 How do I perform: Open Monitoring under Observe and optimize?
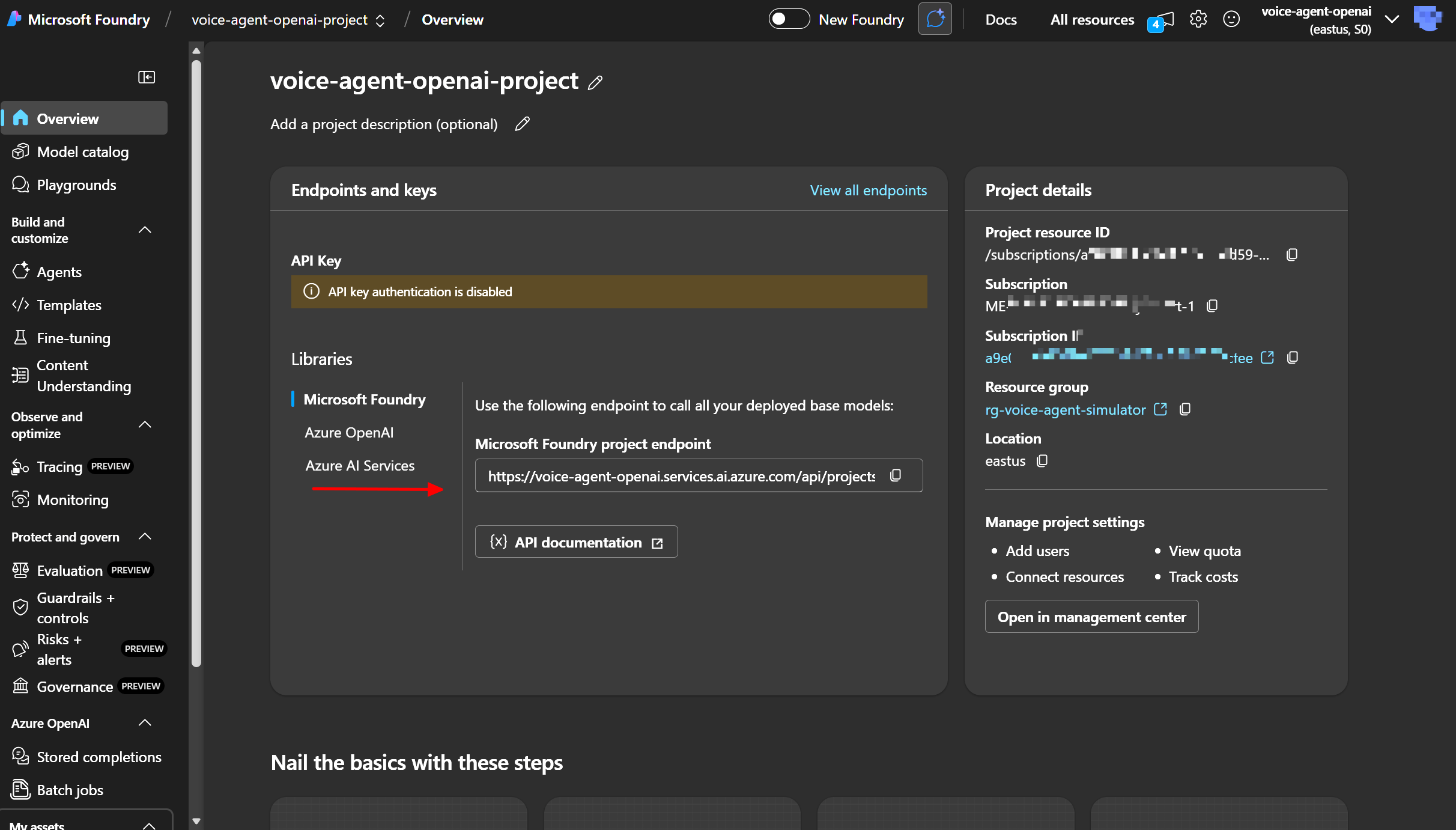[72, 499]
